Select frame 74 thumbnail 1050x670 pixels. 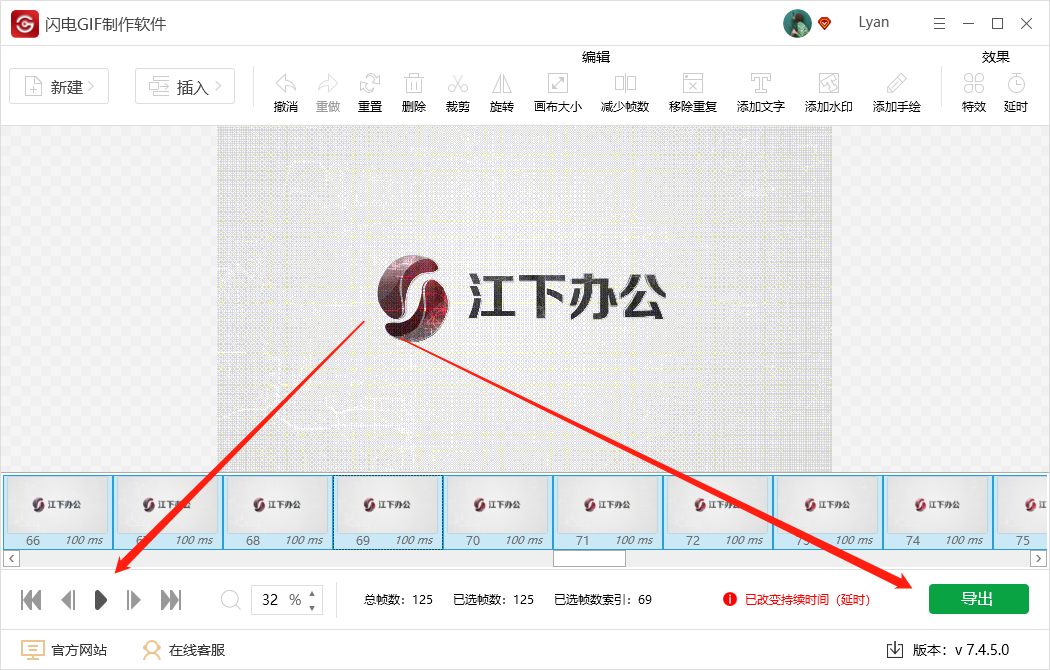pos(938,512)
